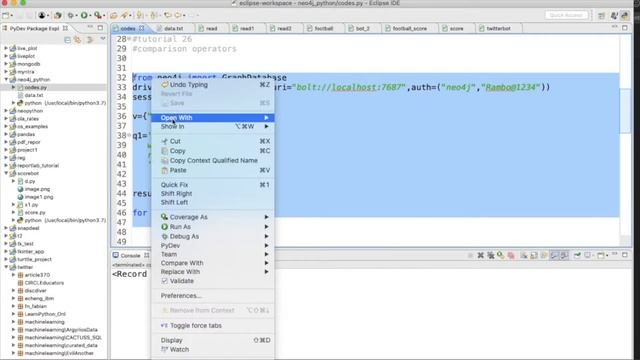Screen dimensions: 640x360
Task: Expand the Run As submenu
Action: 213,227
